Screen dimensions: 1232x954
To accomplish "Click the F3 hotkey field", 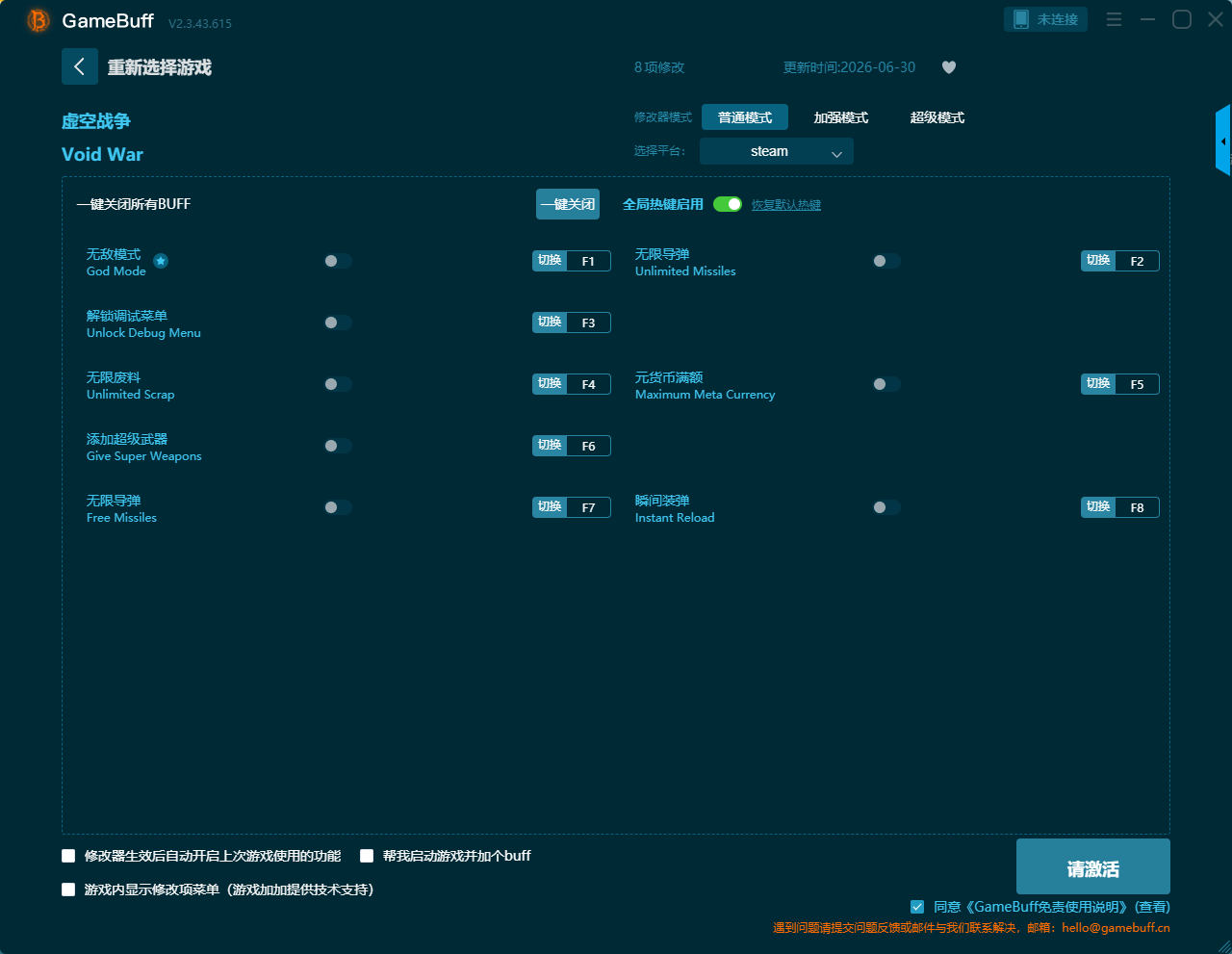I will tap(588, 322).
